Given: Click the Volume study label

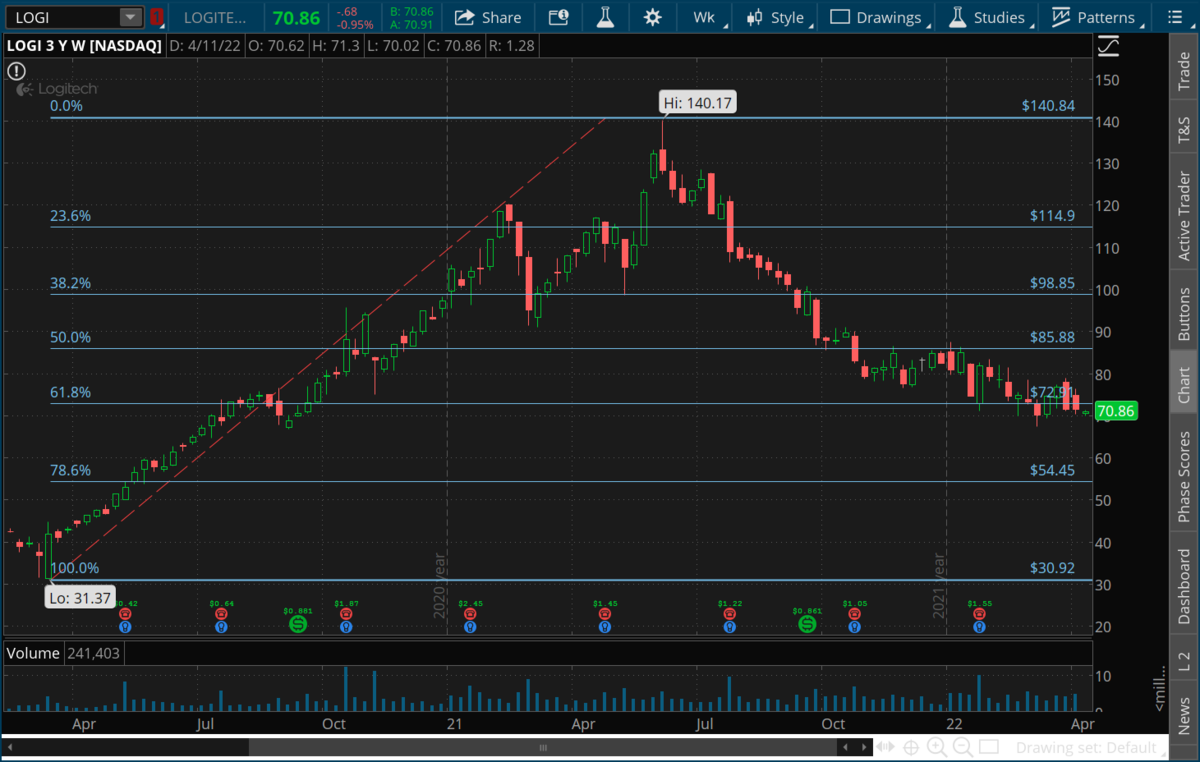Looking at the screenshot, I should 31,652.
